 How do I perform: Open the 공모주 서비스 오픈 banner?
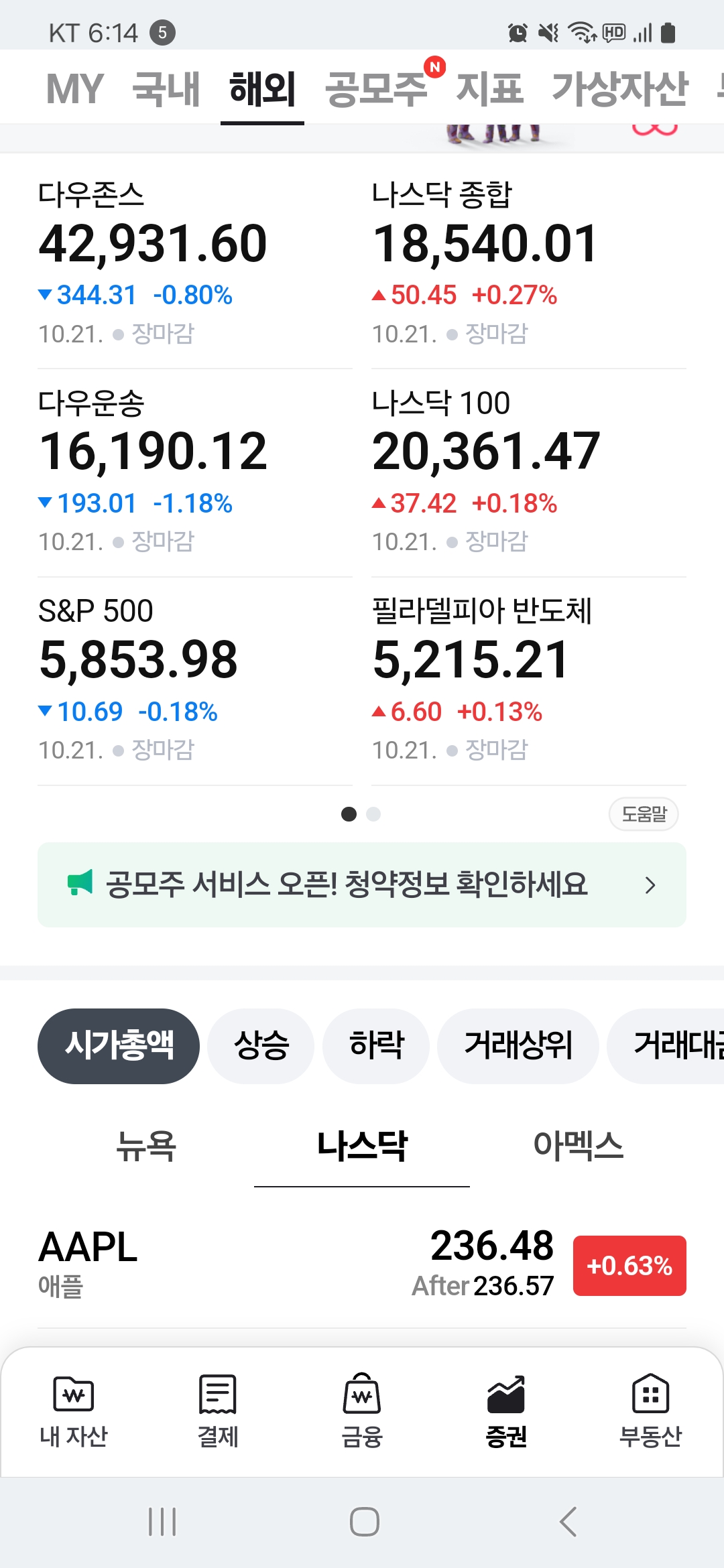tap(362, 885)
